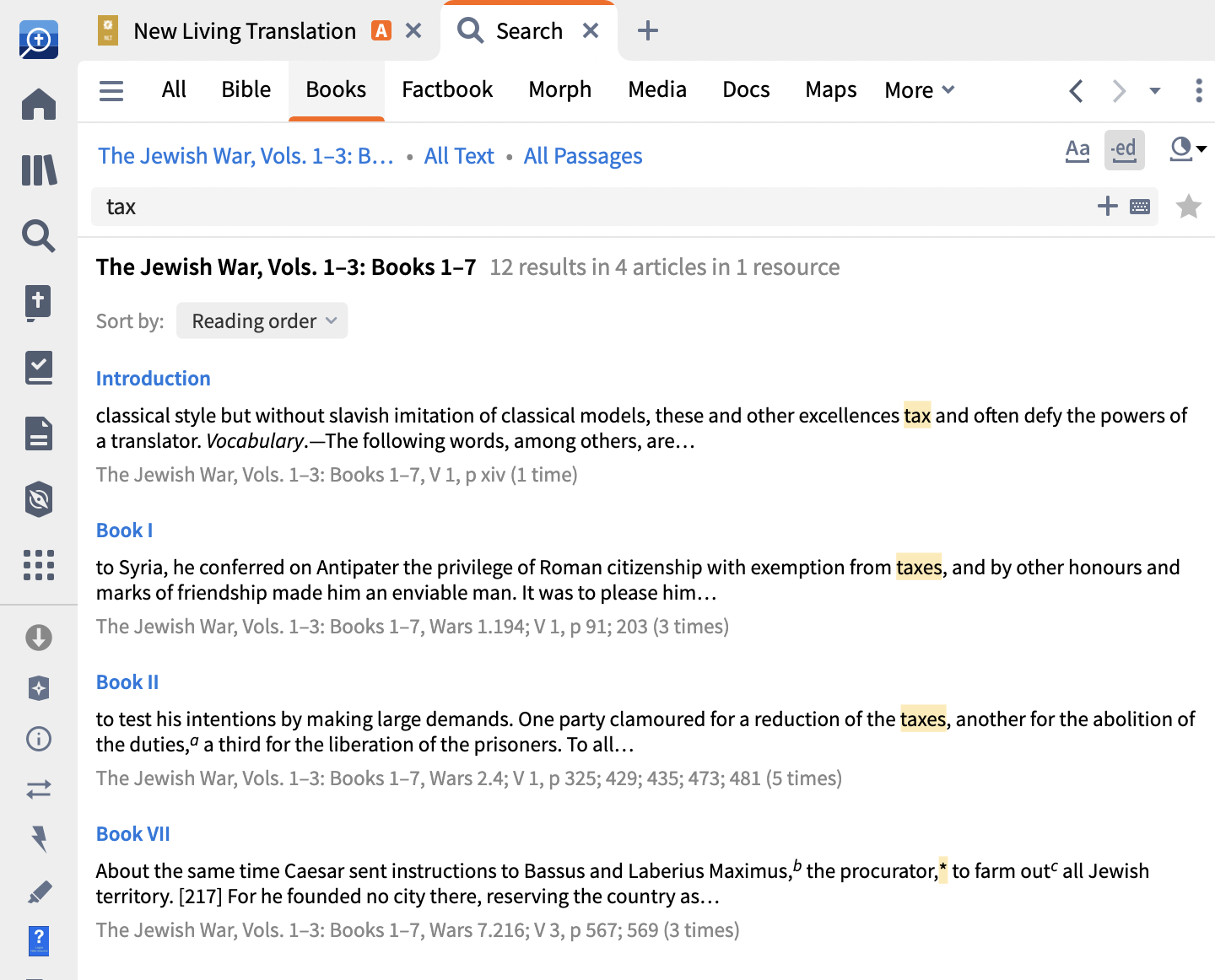1215x980 pixels.
Task: Click the sync arrows sidebar icon
Action: [39, 789]
